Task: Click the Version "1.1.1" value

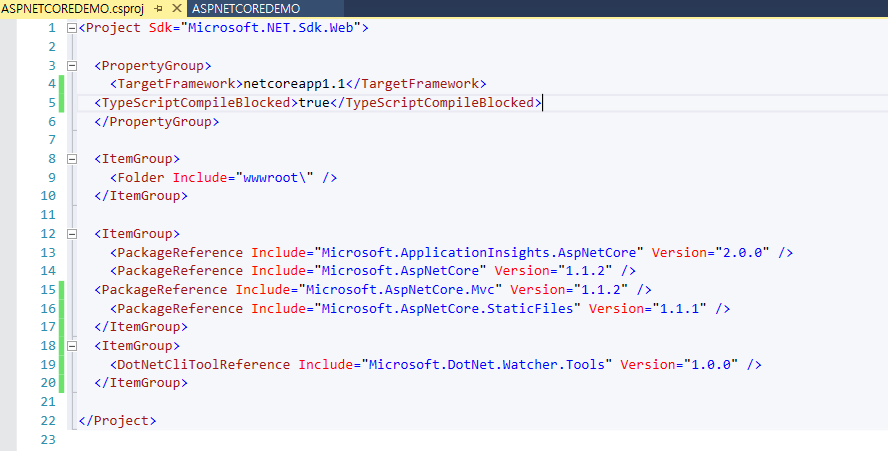Action: (x=680, y=308)
